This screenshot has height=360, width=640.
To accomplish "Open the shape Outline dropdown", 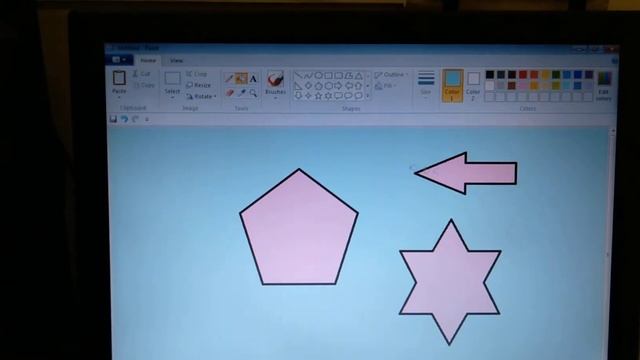I will [391, 75].
